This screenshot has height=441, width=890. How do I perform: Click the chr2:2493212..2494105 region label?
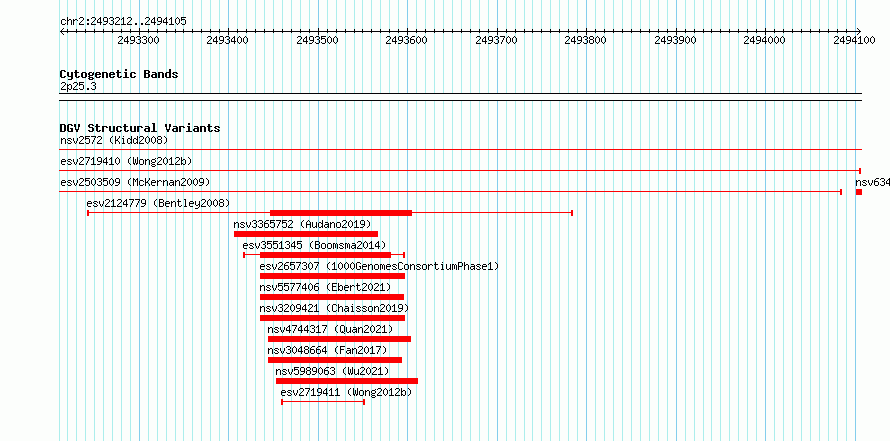[x=123, y=22]
